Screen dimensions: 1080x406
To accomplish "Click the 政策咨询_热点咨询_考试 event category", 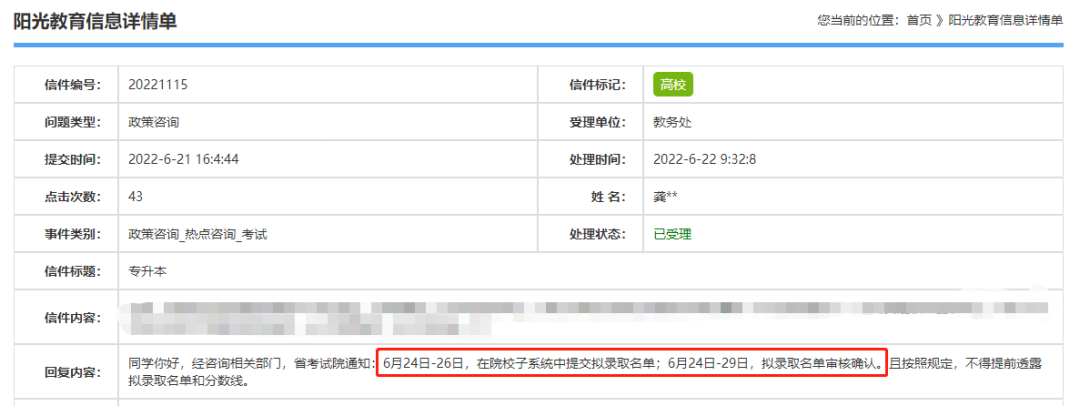I will point(198,234).
